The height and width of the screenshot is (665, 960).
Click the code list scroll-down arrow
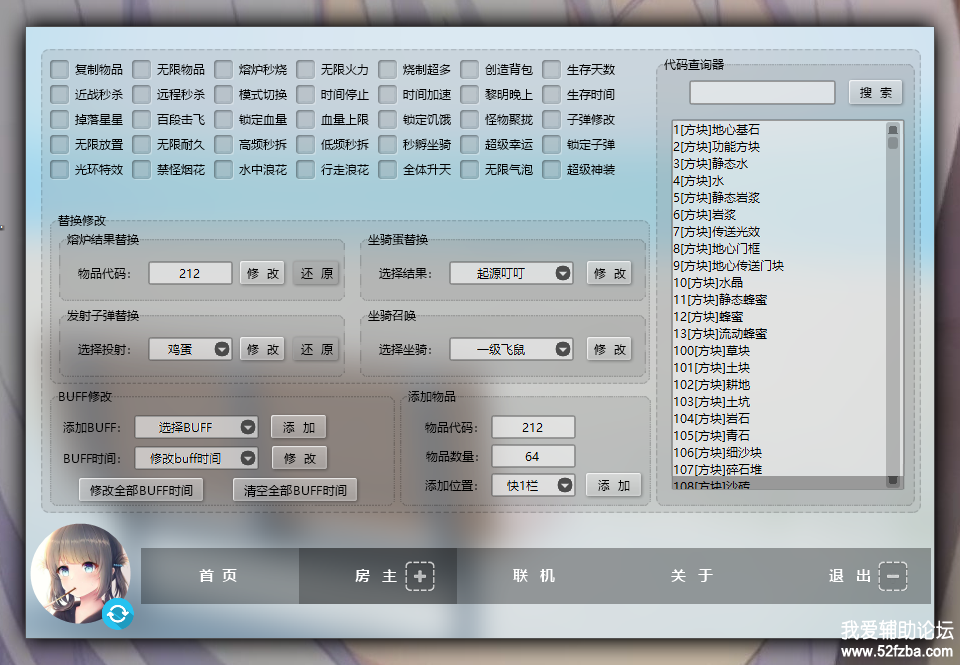click(893, 481)
